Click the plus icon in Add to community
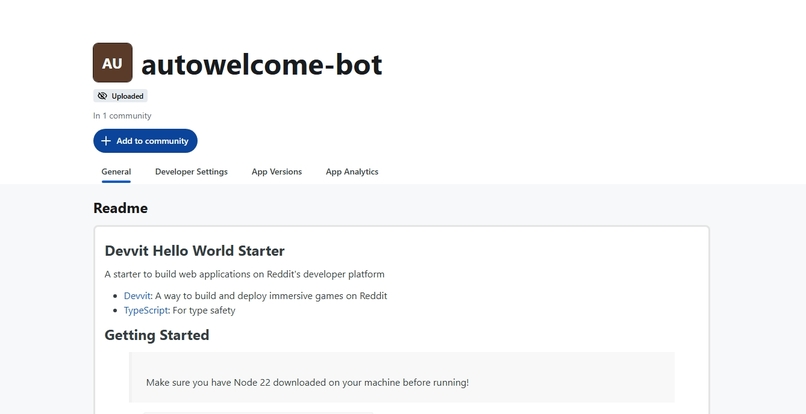 (x=106, y=141)
